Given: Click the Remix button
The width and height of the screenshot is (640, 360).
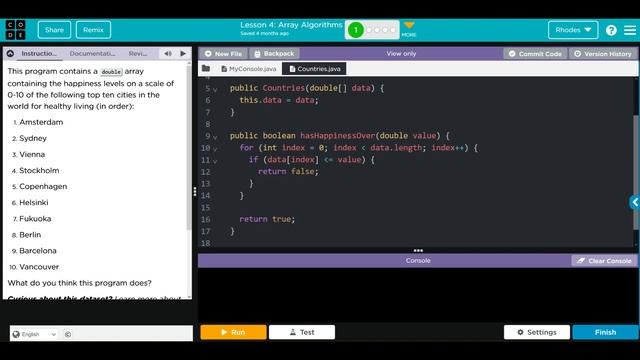Looking at the screenshot, I should pos(93,30).
